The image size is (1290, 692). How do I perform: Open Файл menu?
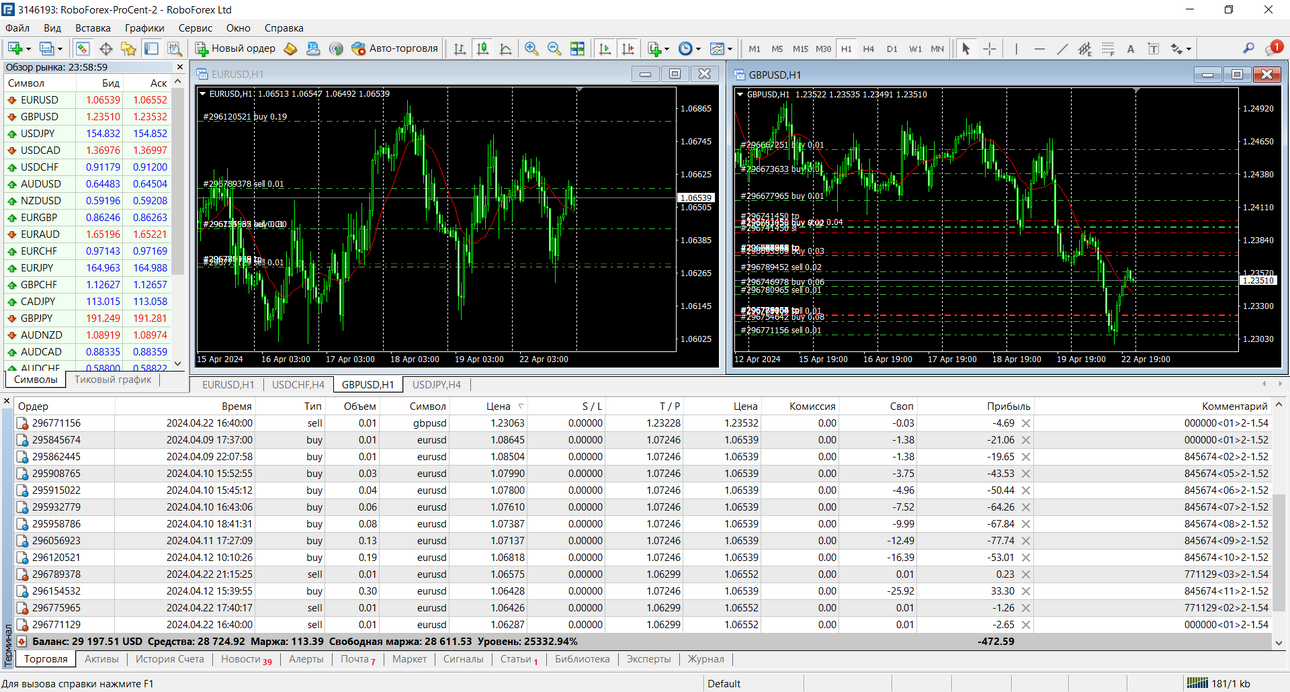point(17,28)
